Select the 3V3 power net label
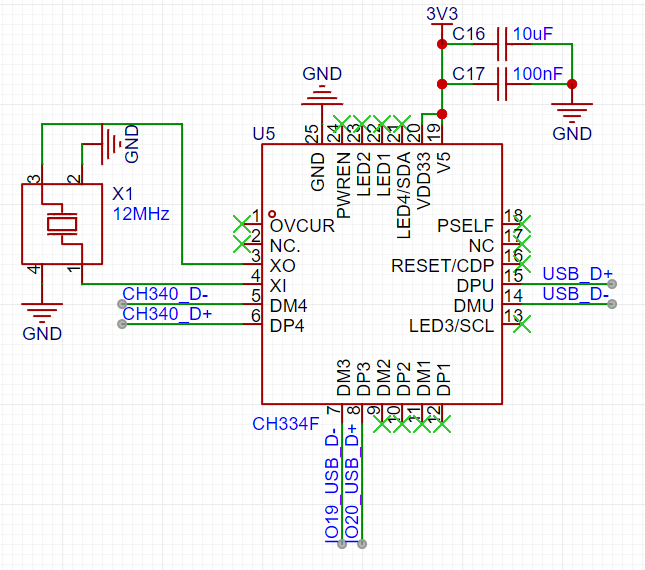Screen dimensions: 645x570 click(x=442, y=14)
